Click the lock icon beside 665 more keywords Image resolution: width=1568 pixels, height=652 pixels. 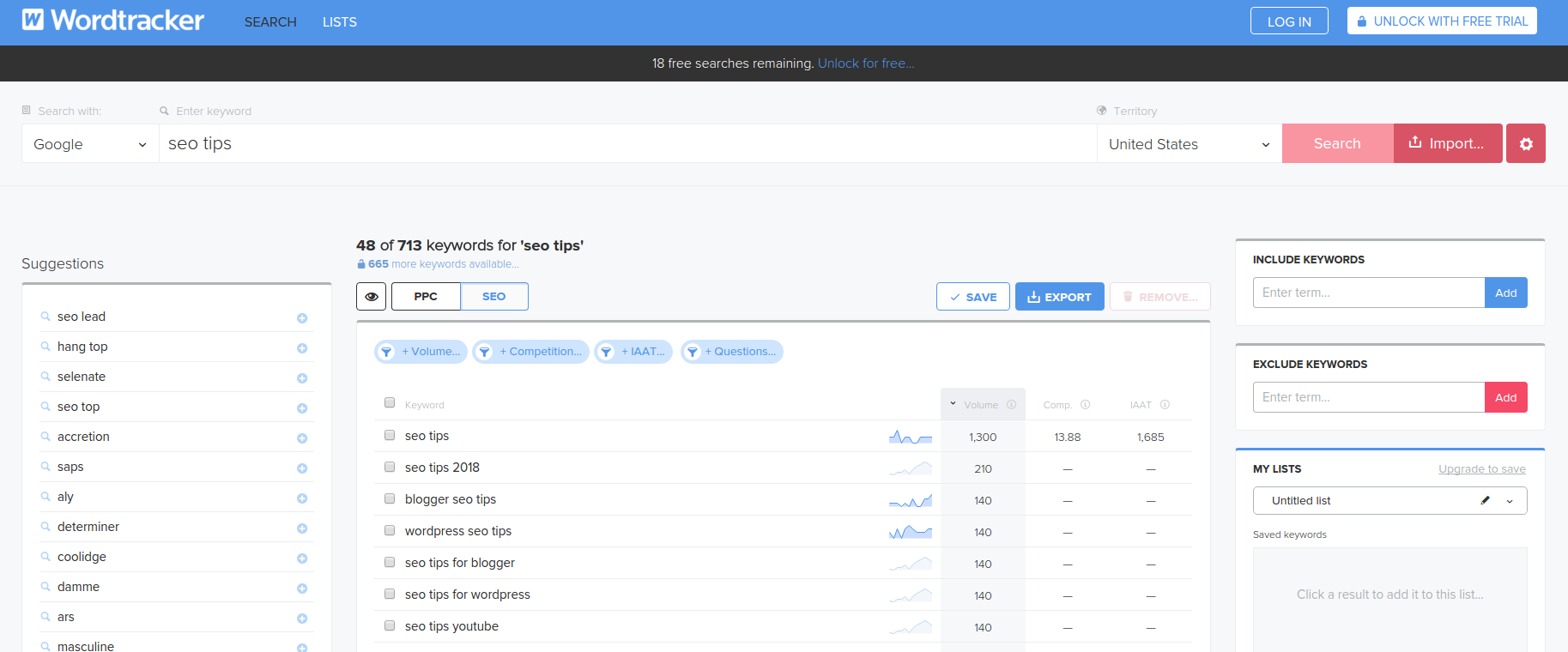pos(361,264)
